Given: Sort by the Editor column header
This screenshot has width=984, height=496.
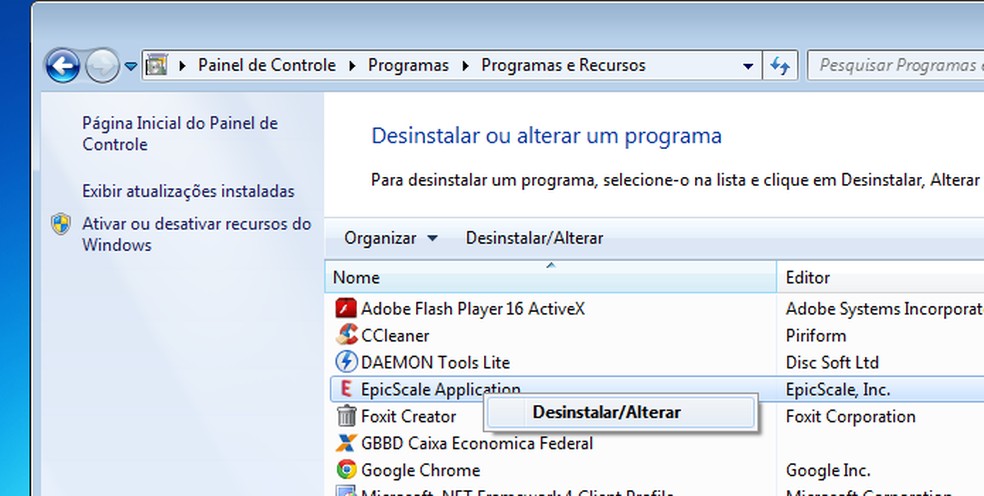Looking at the screenshot, I should click(x=880, y=277).
